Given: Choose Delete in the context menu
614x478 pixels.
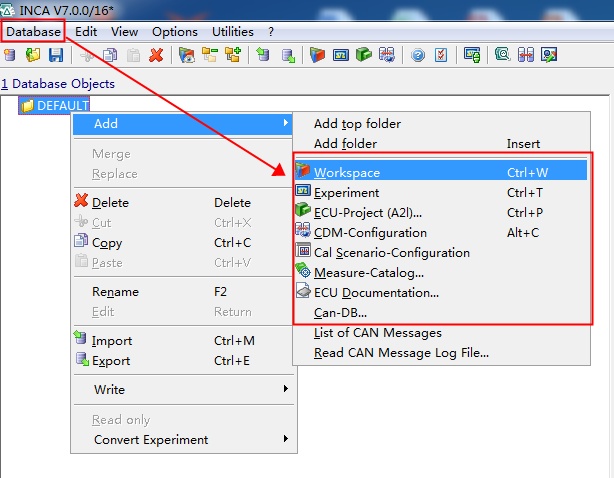Looking at the screenshot, I should click(183, 202).
